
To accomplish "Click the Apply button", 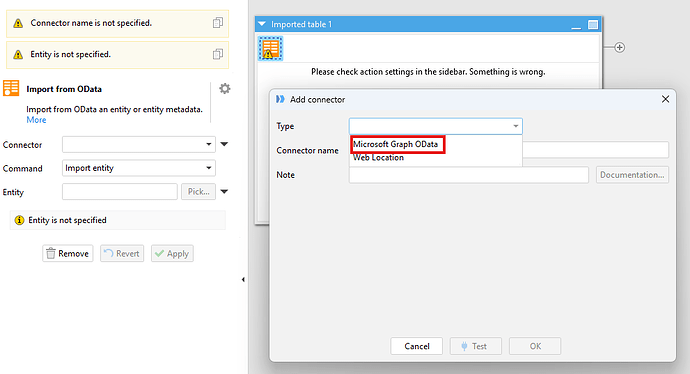I will (x=172, y=253).
